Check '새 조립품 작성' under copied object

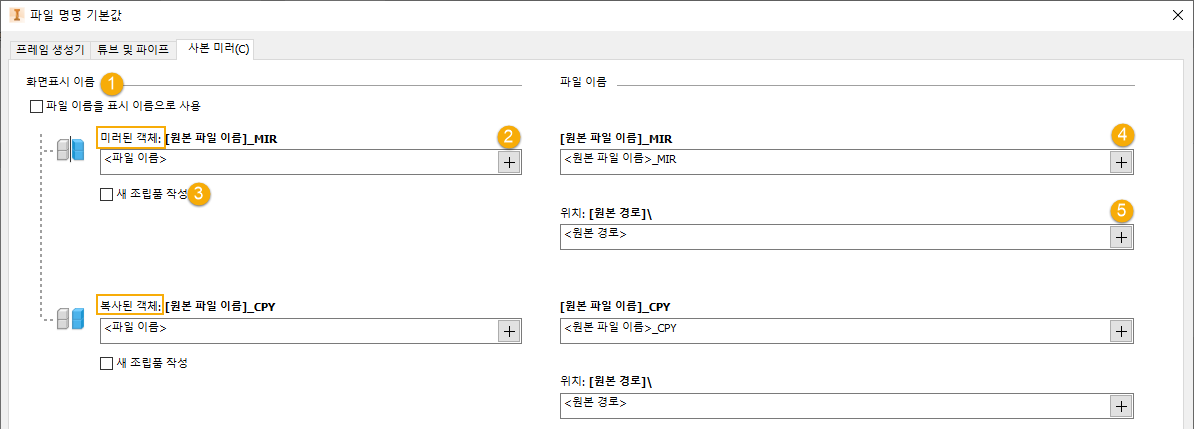coord(107,364)
